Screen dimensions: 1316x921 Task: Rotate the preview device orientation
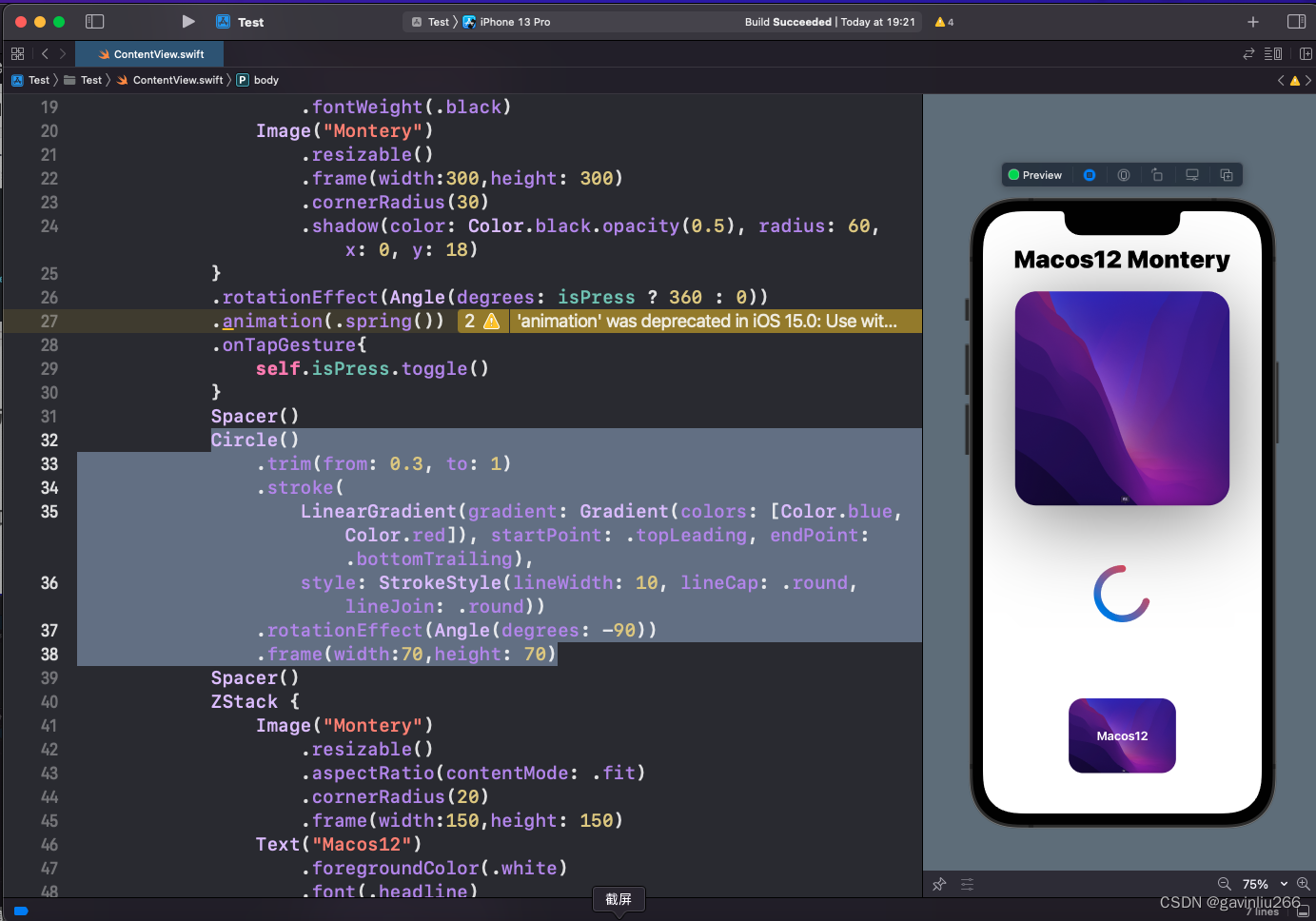(x=1157, y=175)
